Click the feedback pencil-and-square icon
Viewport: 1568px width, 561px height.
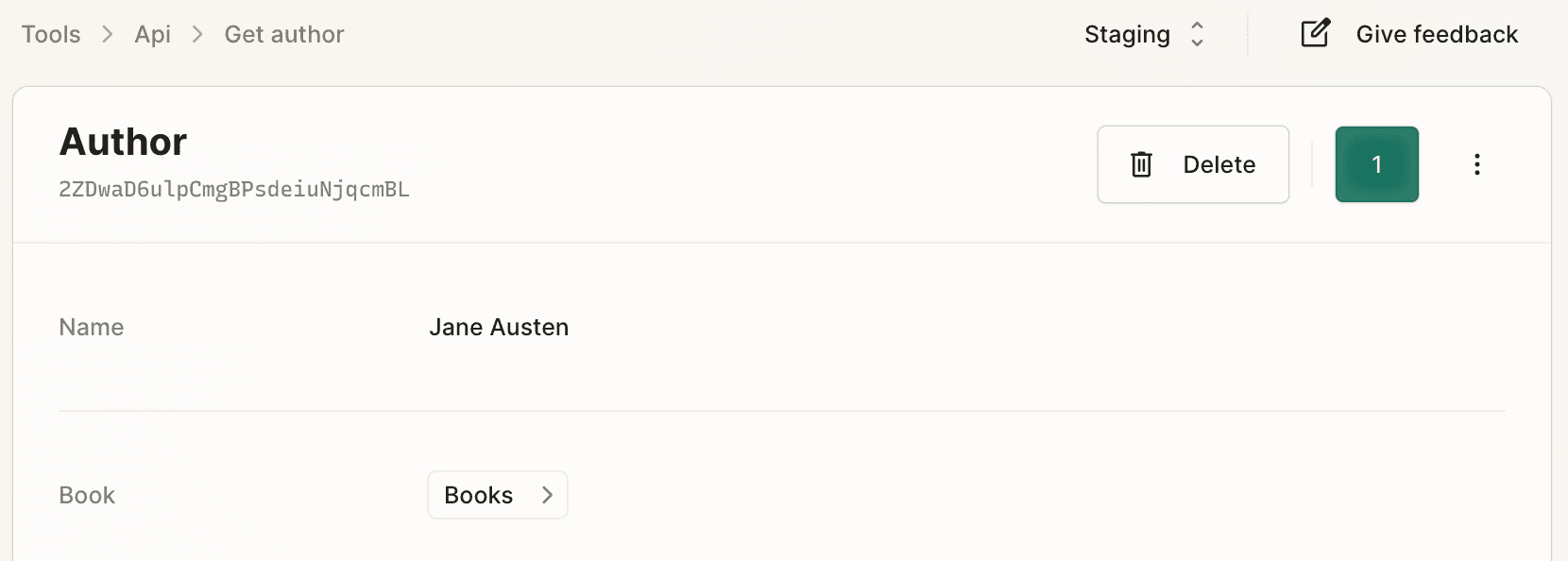click(x=1316, y=33)
